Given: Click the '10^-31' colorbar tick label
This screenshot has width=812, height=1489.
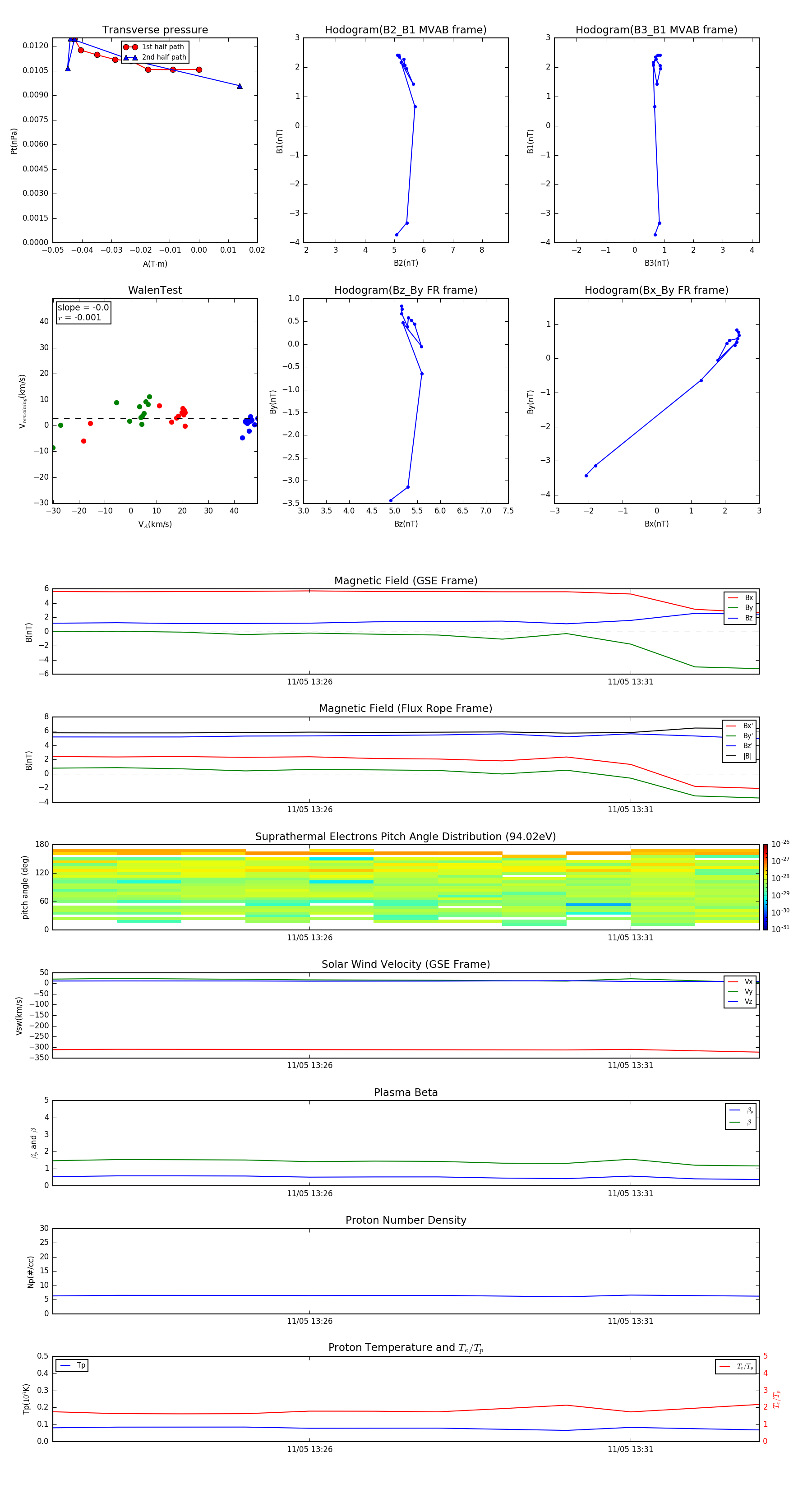Looking at the screenshot, I should coord(780,929).
